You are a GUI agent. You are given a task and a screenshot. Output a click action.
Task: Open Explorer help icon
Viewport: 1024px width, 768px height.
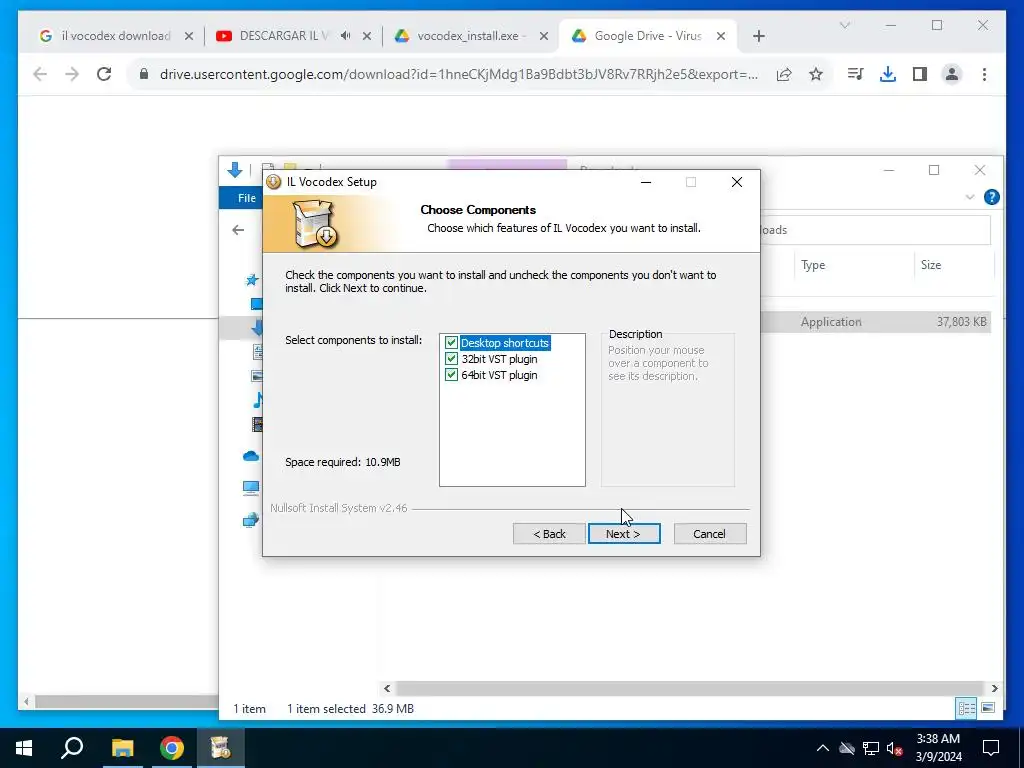pos(991,197)
